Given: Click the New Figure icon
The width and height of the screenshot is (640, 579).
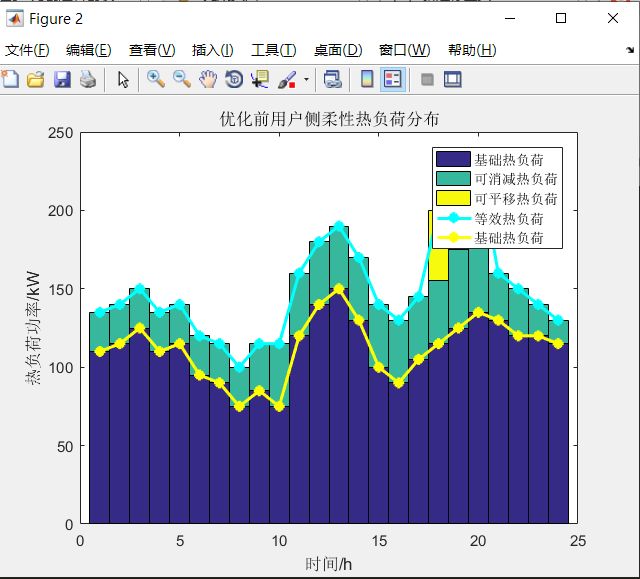Looking at the screenshot, I should [10, 79].
